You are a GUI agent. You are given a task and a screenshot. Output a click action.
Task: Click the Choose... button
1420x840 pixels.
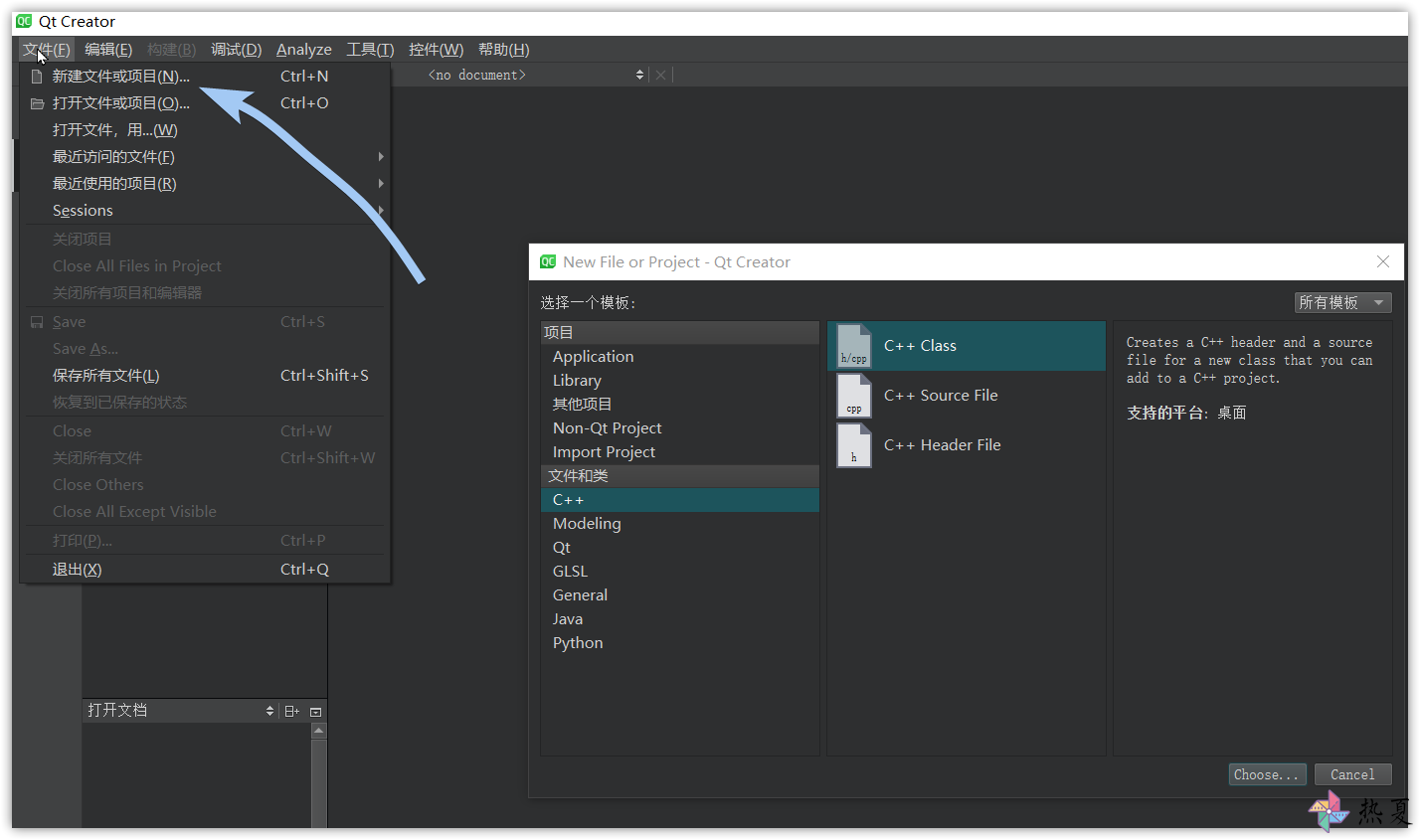click(x=1266, y=774)
